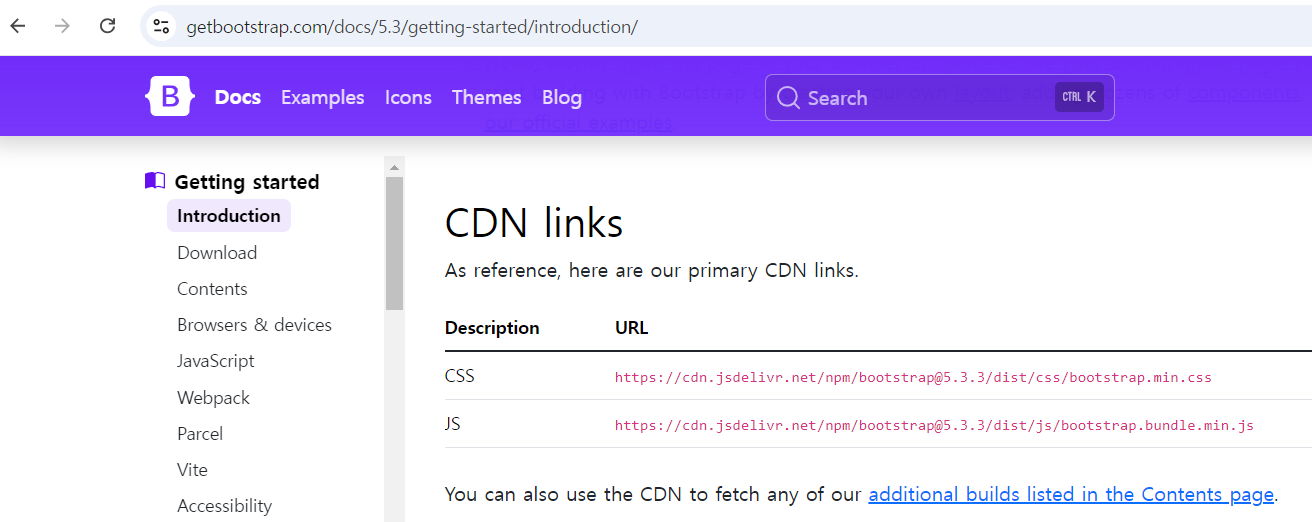Select Introduction in the sidebar

coord(229,216)
